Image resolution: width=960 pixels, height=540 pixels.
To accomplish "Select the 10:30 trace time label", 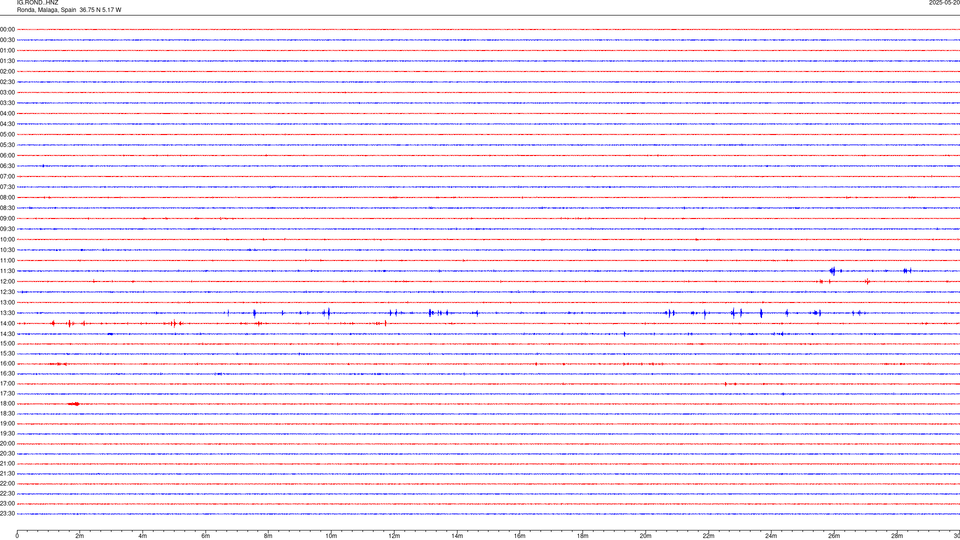I will (x=7, y=250).
